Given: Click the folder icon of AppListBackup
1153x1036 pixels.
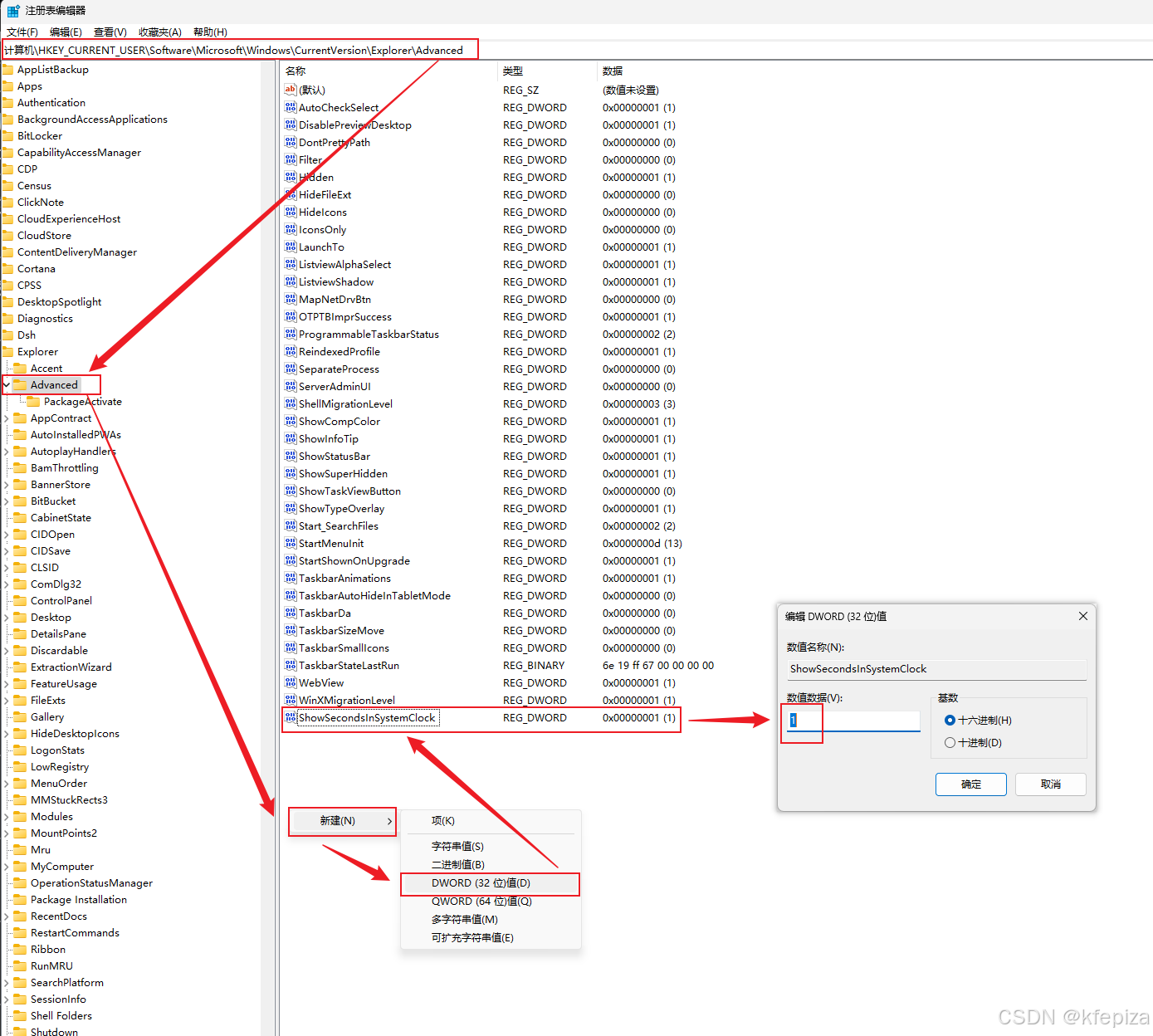Looking at the screenshot, I should click(7, 70).
